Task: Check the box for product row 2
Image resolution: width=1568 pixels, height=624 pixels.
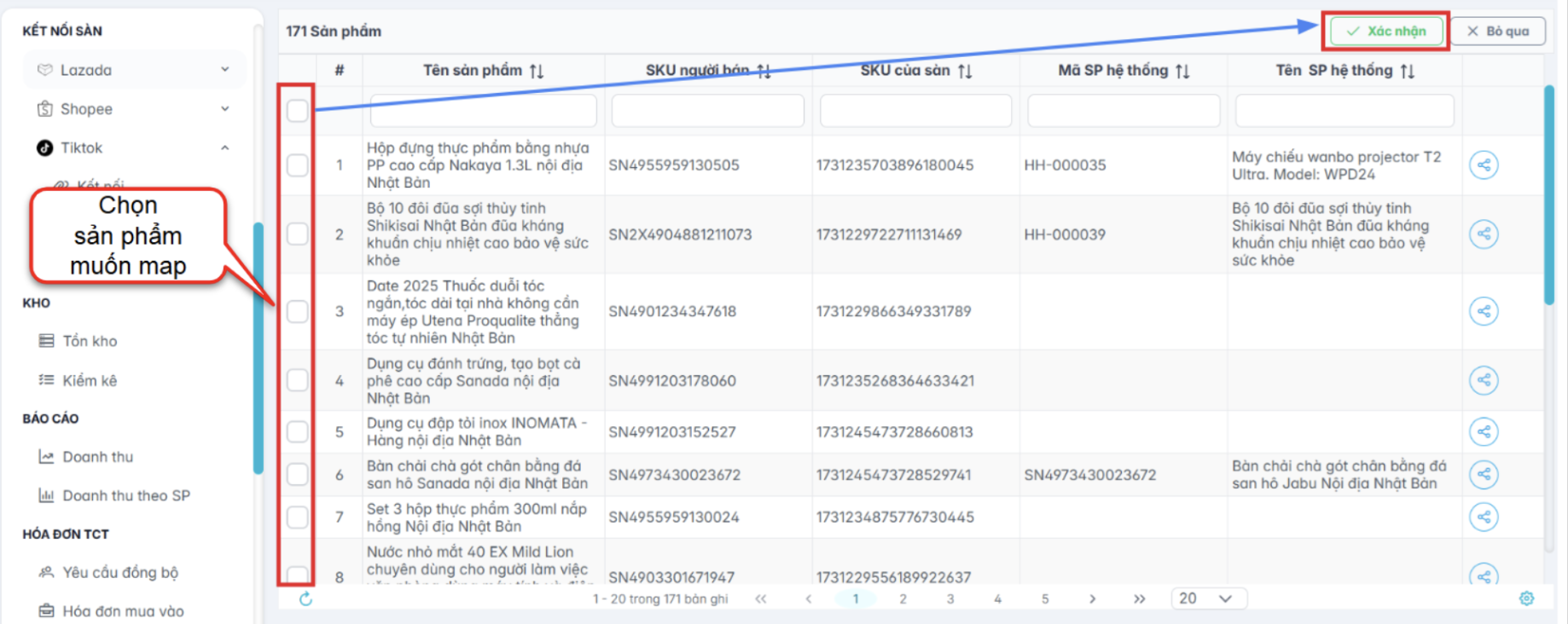Action: point(297,234)
